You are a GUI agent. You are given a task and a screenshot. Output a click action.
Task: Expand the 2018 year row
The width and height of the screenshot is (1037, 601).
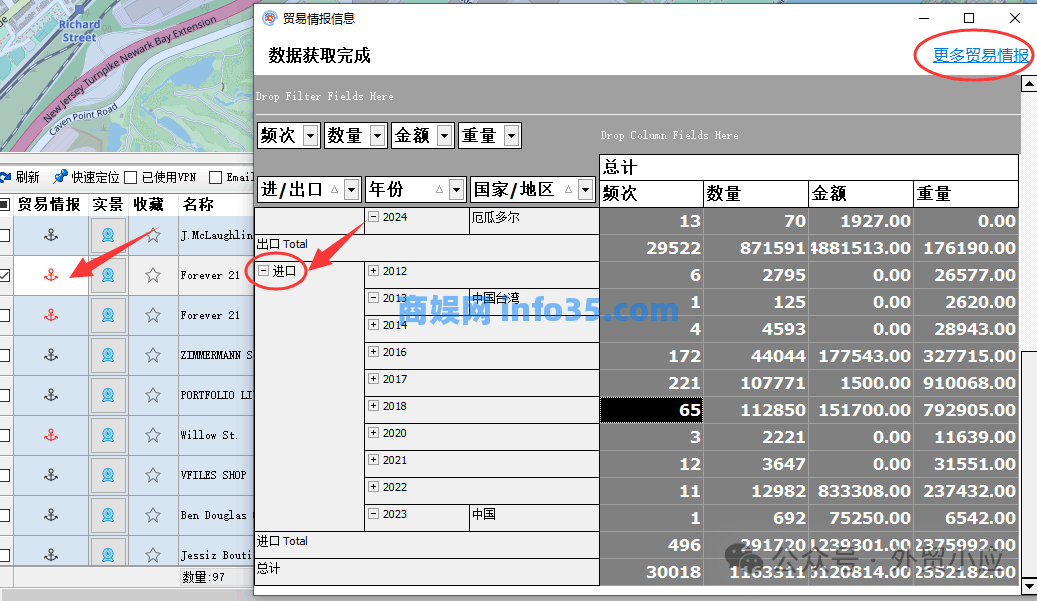[374, 405]
